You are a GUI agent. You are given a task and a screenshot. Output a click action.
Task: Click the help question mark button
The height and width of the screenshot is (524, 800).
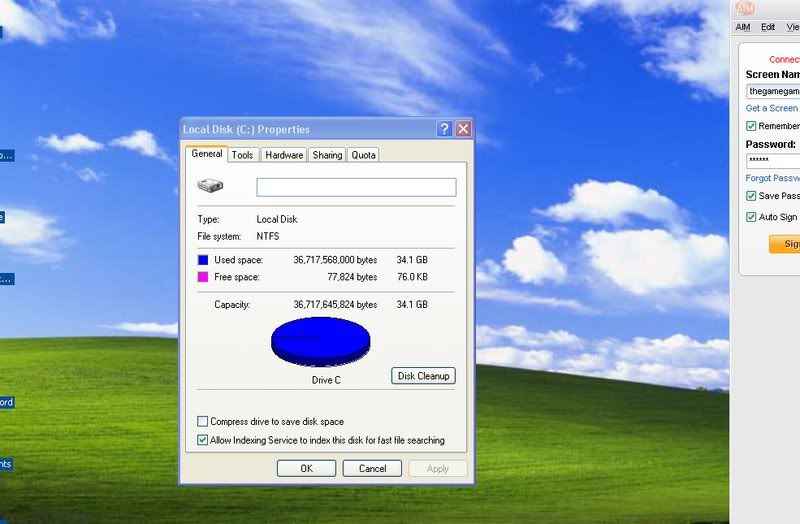tap(444, 129)
